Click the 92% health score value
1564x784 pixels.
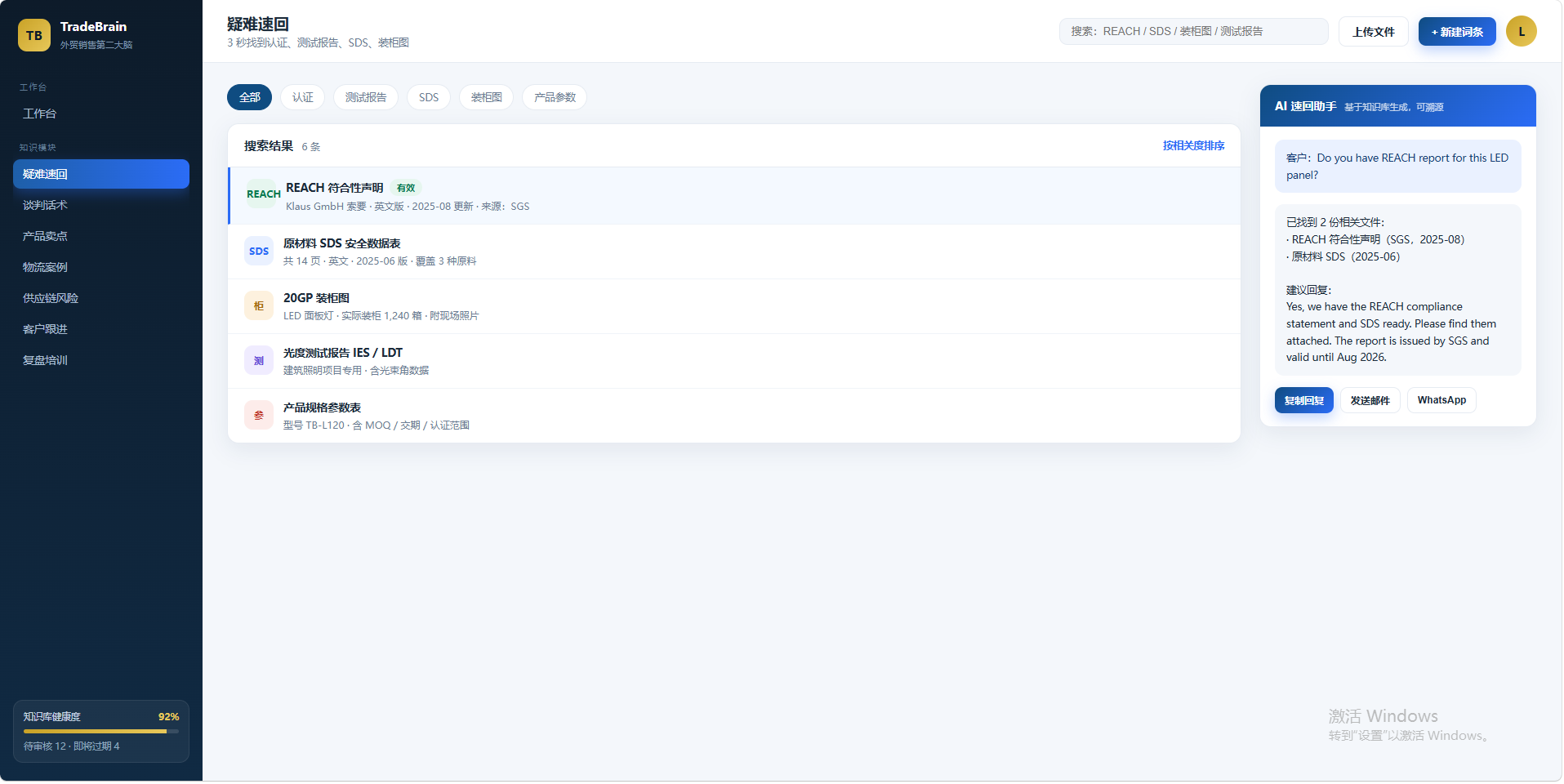click(168, 717)
